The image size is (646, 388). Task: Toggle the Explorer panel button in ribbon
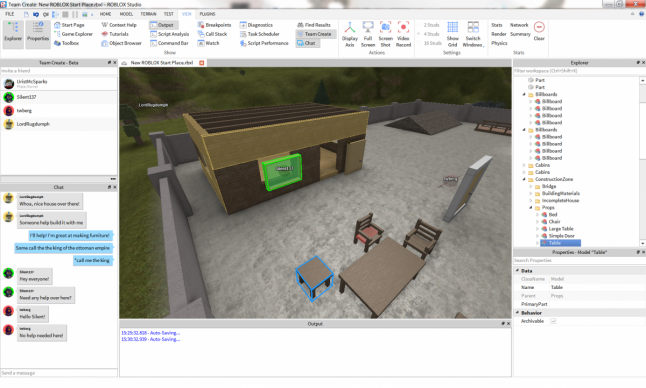13,34
